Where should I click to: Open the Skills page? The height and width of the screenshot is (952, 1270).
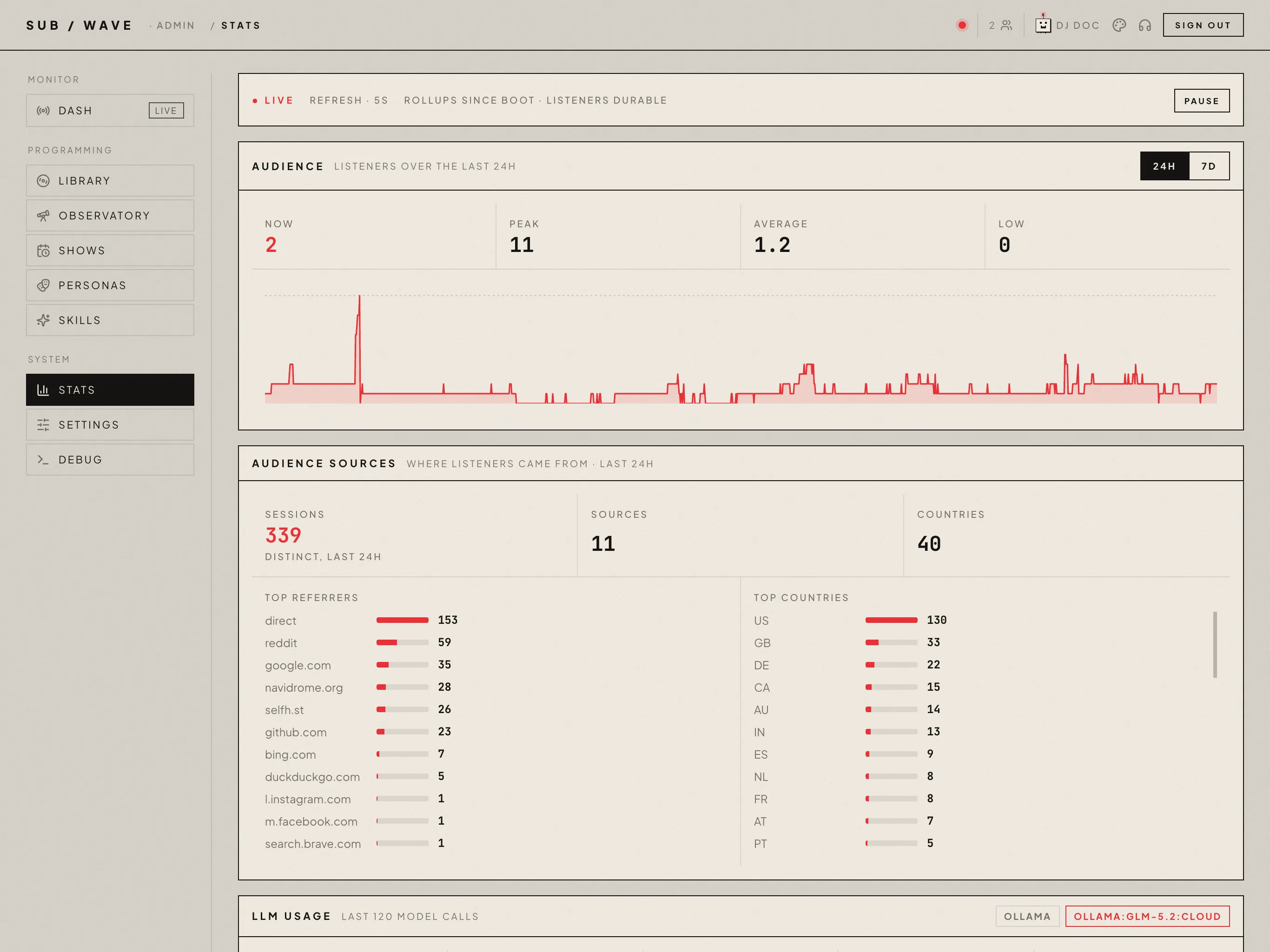tap(110, 320)
